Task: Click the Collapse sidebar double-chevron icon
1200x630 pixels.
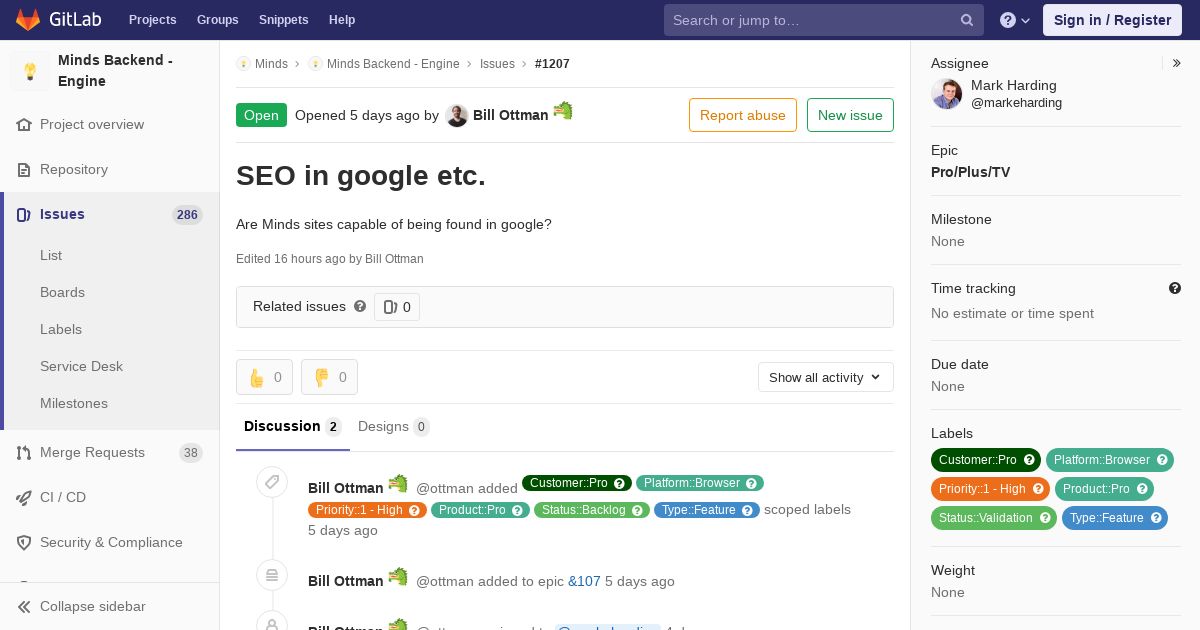Action: pyautogui.click(x=24, y=607)
